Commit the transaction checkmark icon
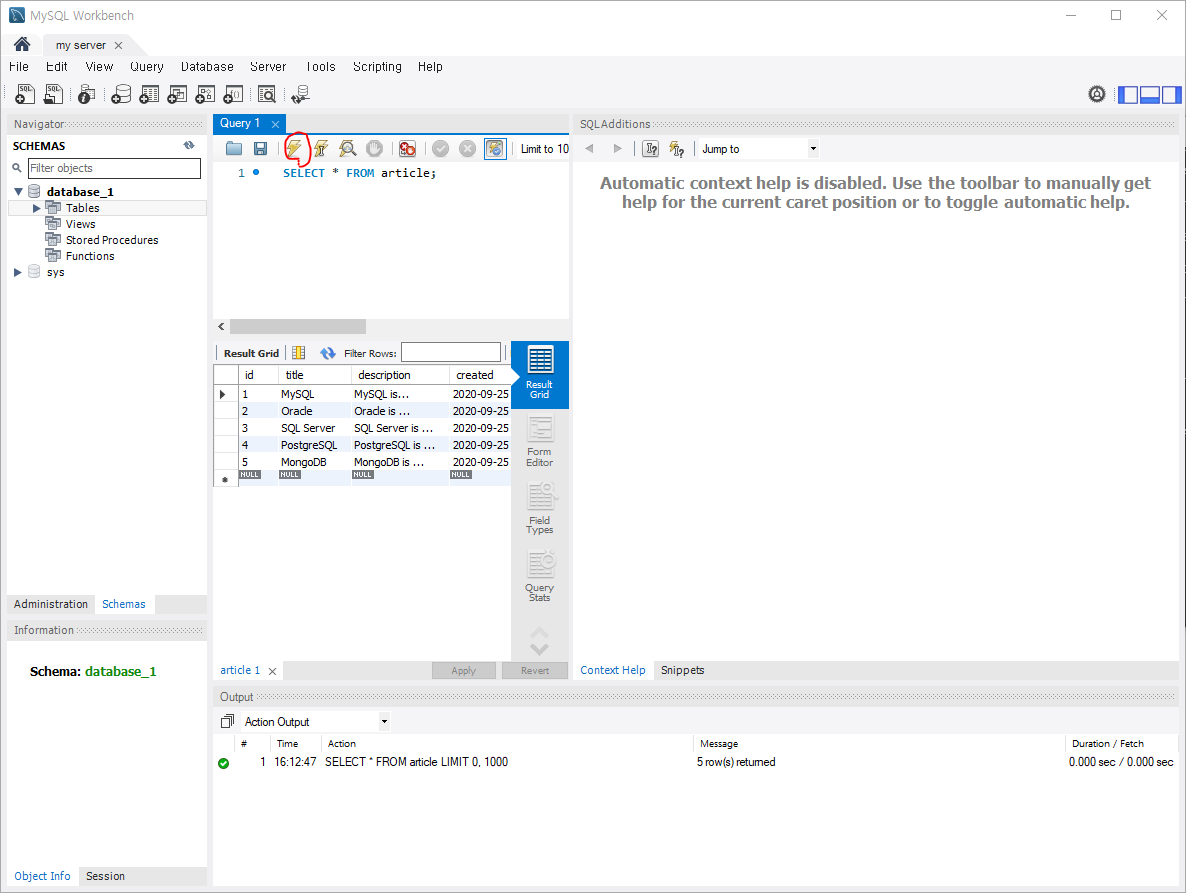Viewport: 1186px width, 893px height. [440, 149]
